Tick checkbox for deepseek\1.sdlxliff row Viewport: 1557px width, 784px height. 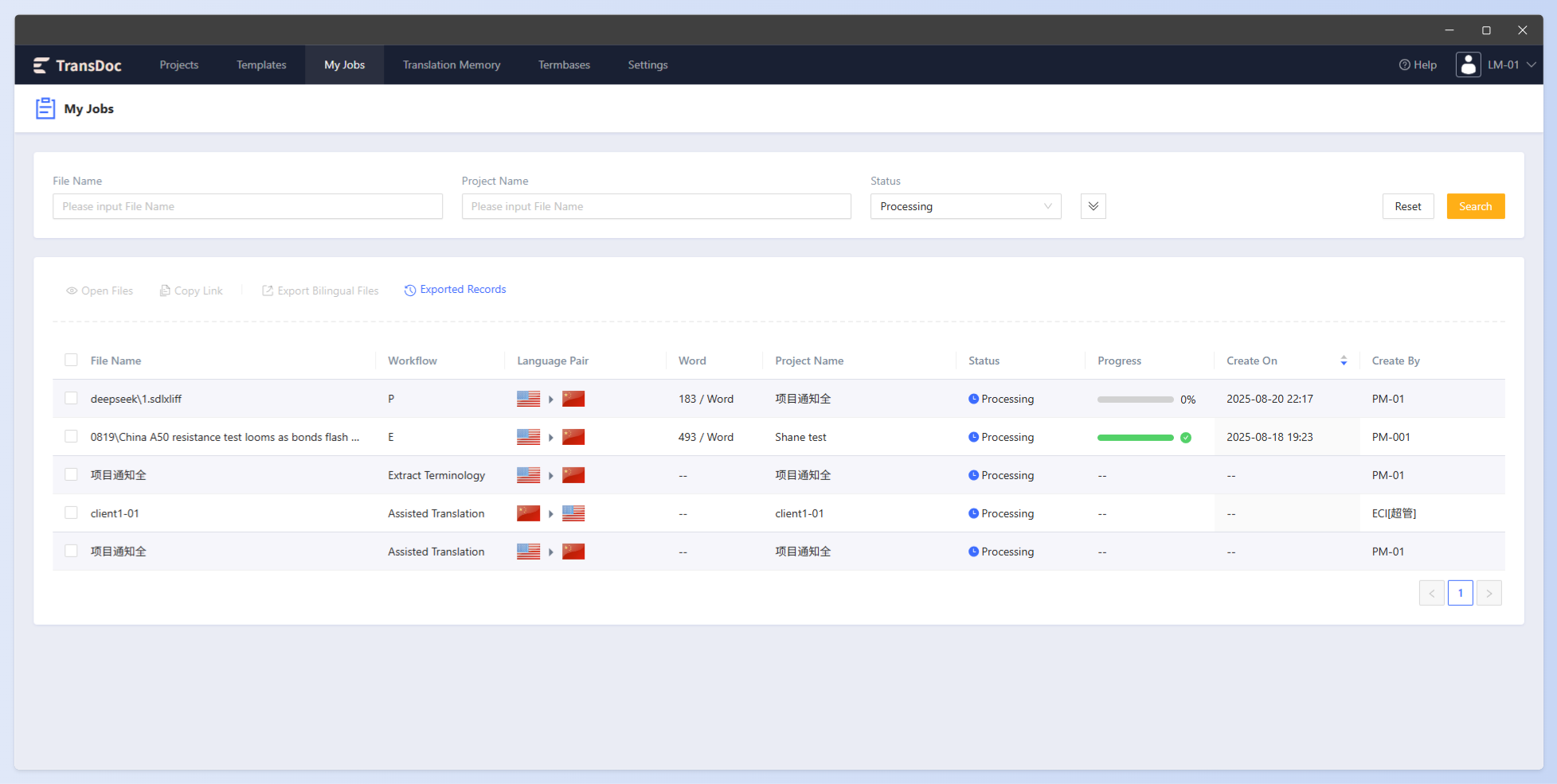click(71, 398)
